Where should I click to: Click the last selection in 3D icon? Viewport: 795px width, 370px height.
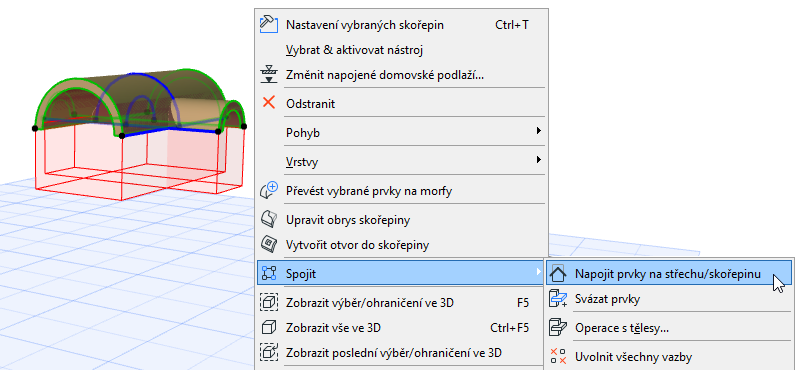pyautogui.click(x=268, y=352)
